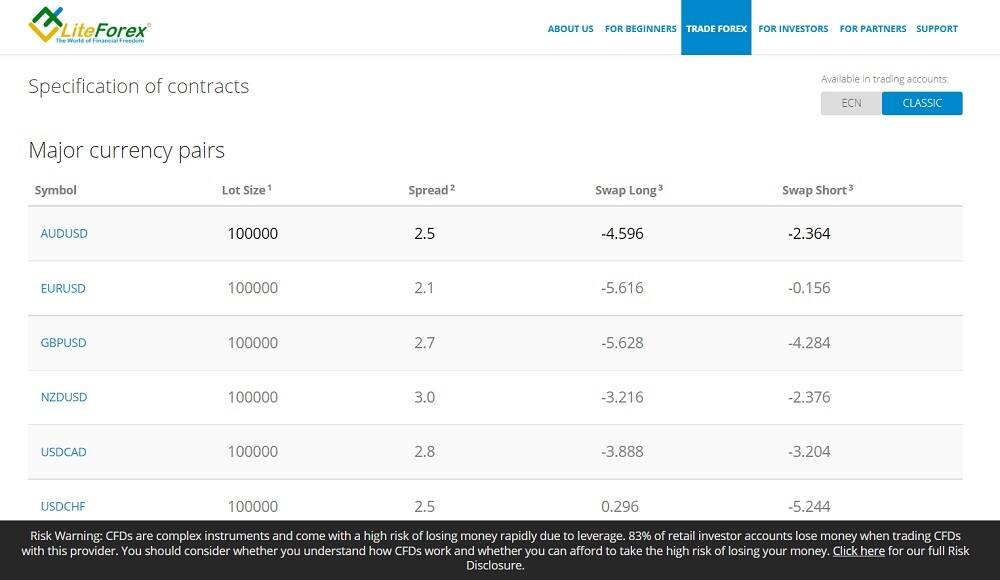Click the LiteForex logo
This screenshot has height=580, width=1000.
click(x=89, y=26)
